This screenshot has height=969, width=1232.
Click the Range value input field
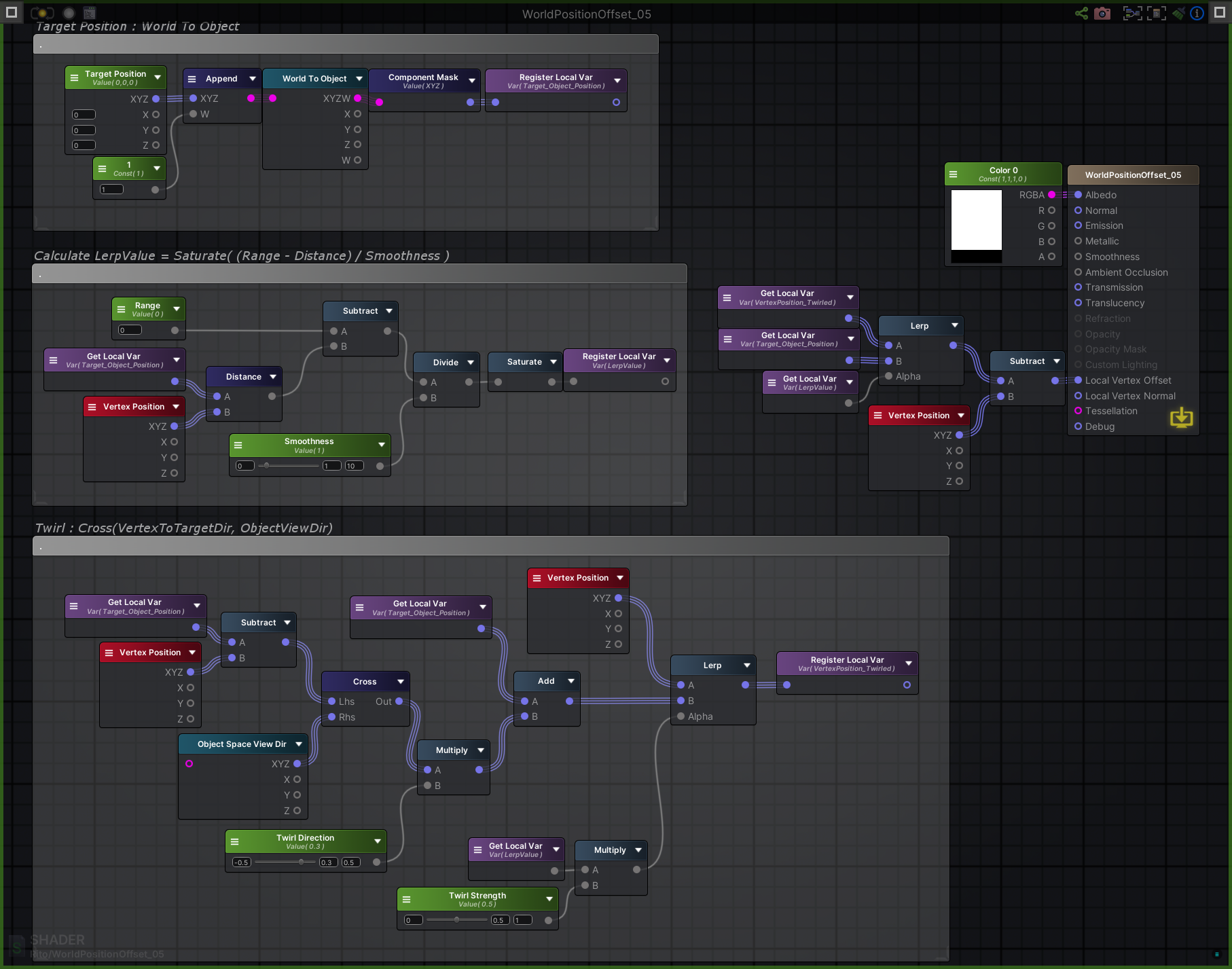[x=128, y=329]
